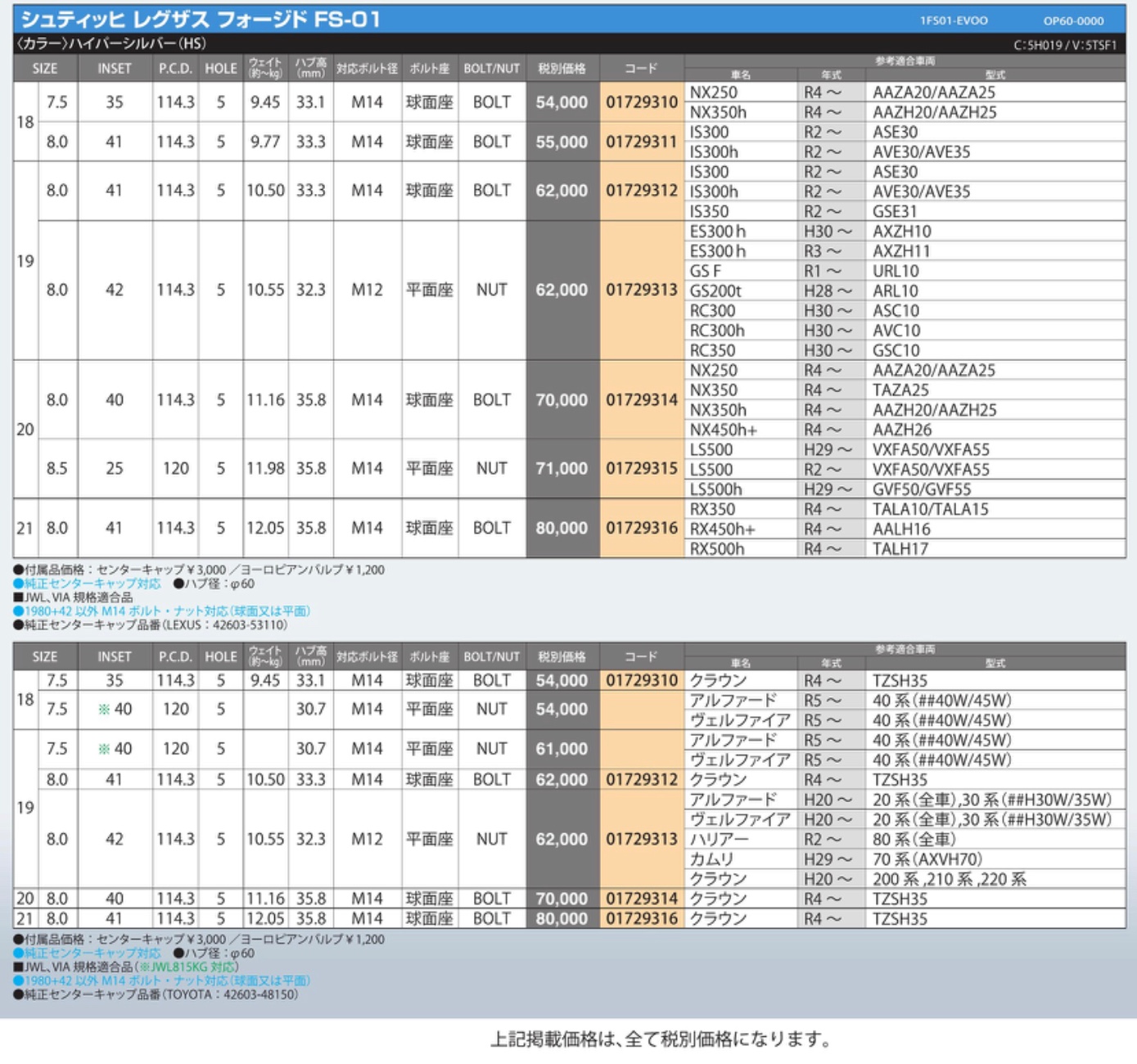The image size is (1137, 1064).
Task: Select the RX350 car name
Action: (x=713, y=509)
